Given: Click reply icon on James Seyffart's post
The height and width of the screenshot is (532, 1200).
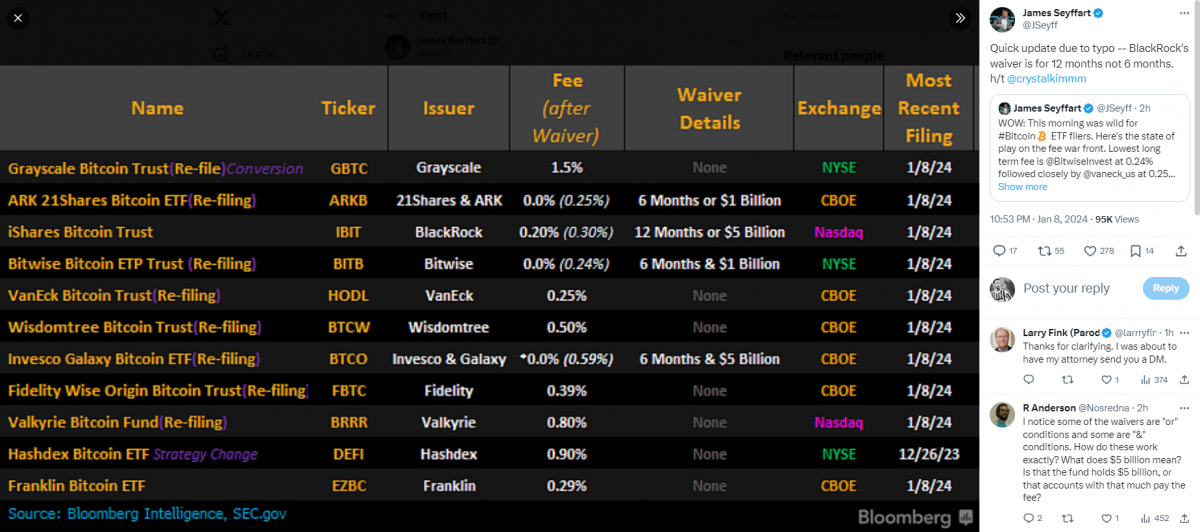Looking at the screenshot, I should click(999, 251).
